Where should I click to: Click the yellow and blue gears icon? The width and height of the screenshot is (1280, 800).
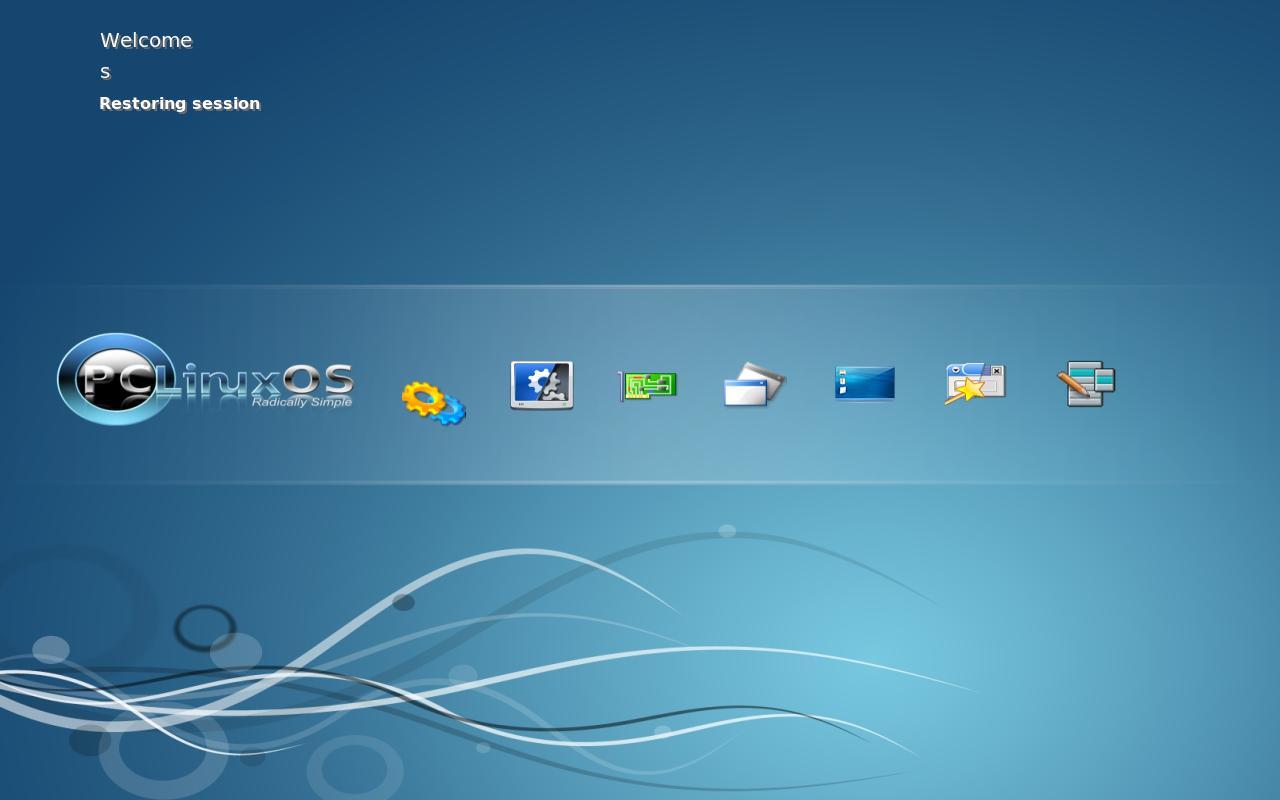434,403
